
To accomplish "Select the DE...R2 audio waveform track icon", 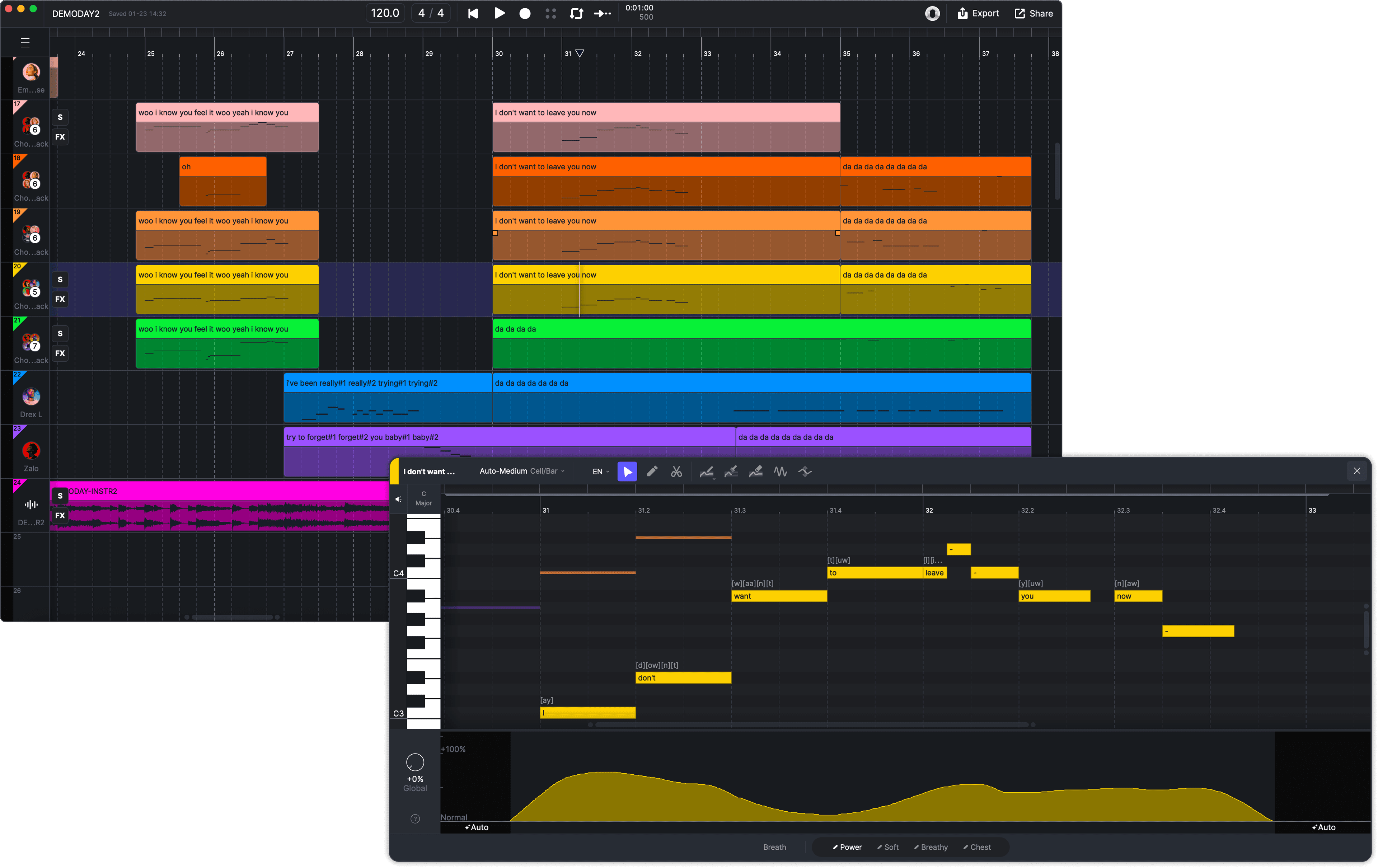I will click(x=31, y=504).
